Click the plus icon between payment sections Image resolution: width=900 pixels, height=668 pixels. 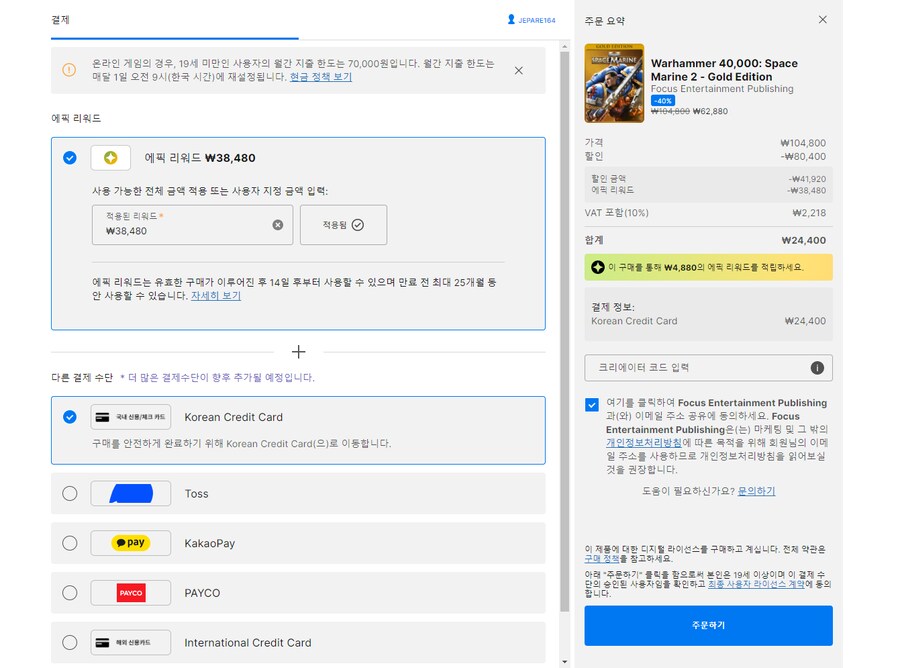pos(298,352)
